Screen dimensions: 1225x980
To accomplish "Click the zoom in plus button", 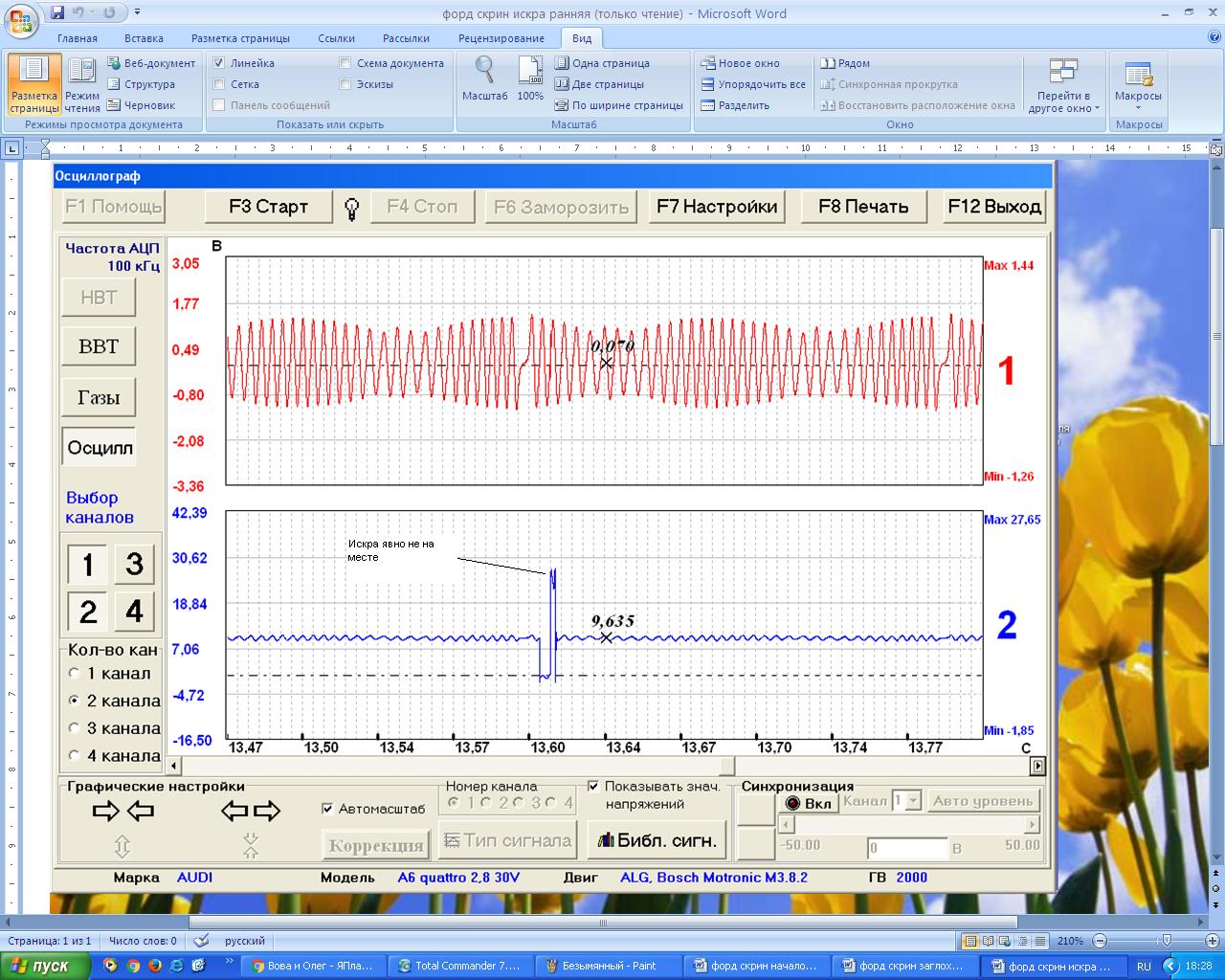I will click(1212, 941).
